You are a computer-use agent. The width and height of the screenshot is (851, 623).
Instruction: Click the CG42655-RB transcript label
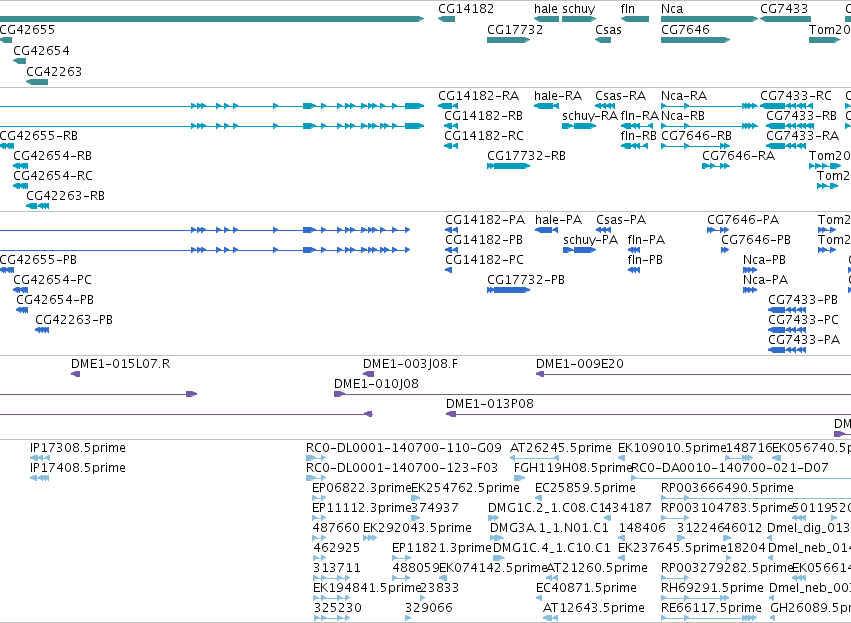pos(39,136)
